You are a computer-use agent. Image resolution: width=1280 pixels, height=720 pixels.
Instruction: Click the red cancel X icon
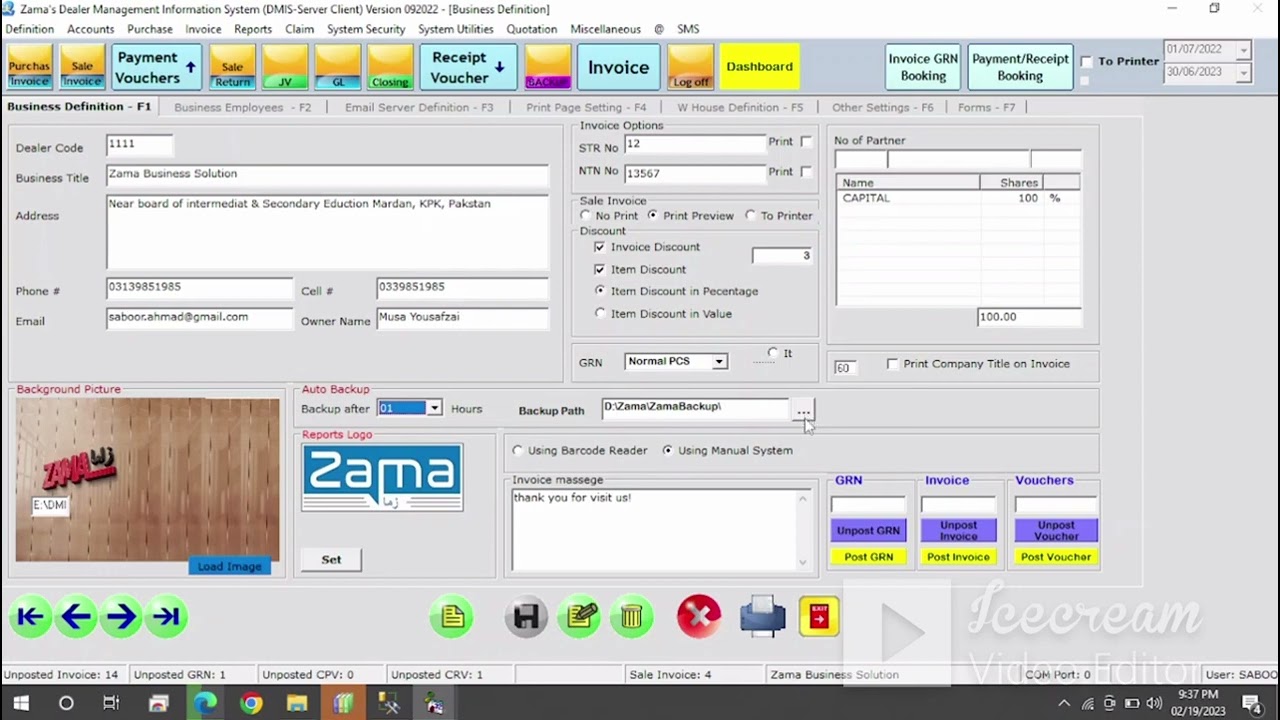699,617
